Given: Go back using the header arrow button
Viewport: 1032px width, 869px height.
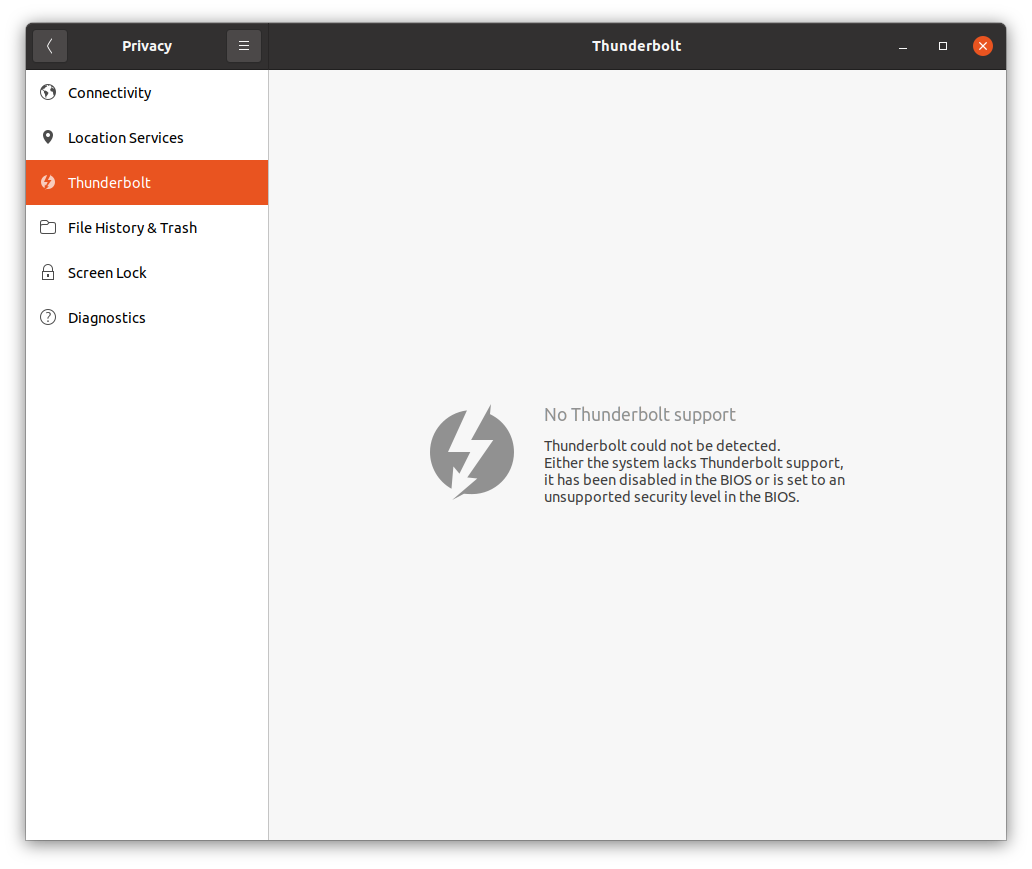Looking at the screenshot, I should [x=49, y=45].
